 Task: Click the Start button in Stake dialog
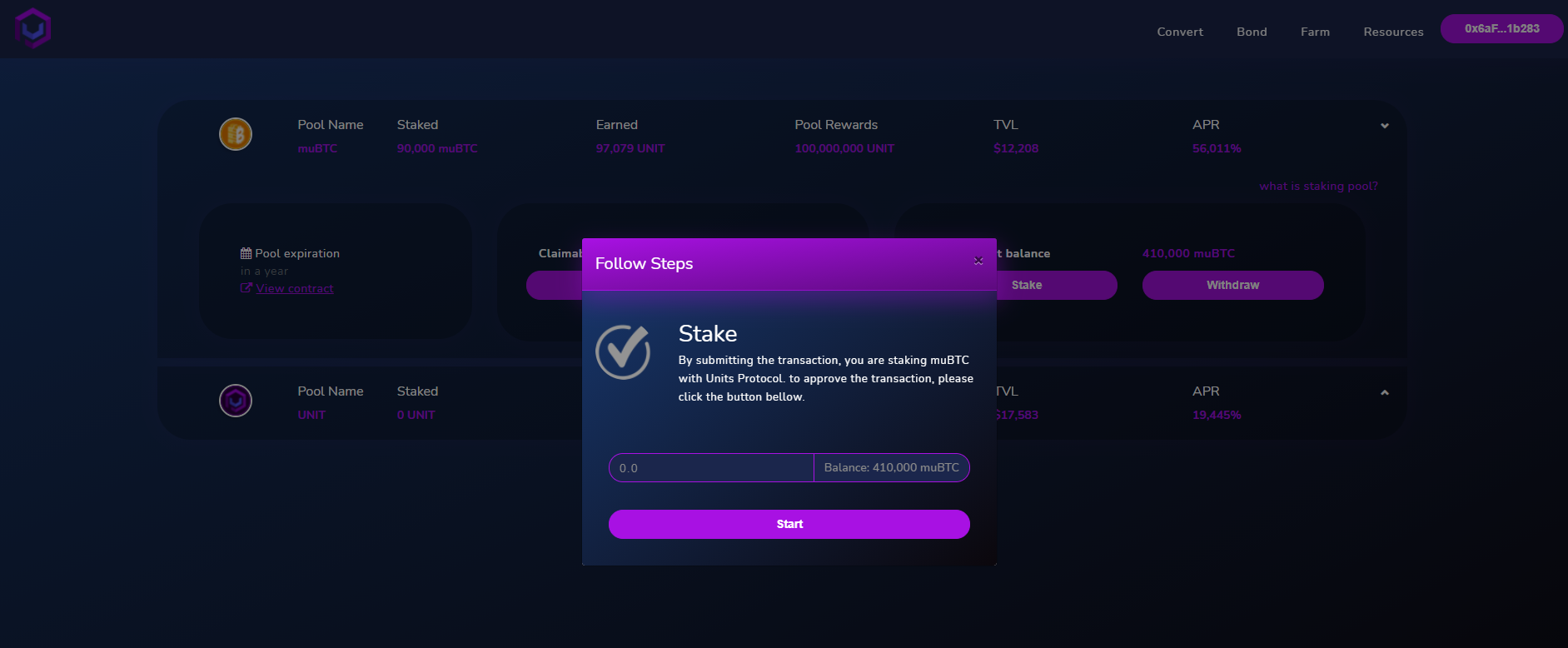(x=789, y=524)
